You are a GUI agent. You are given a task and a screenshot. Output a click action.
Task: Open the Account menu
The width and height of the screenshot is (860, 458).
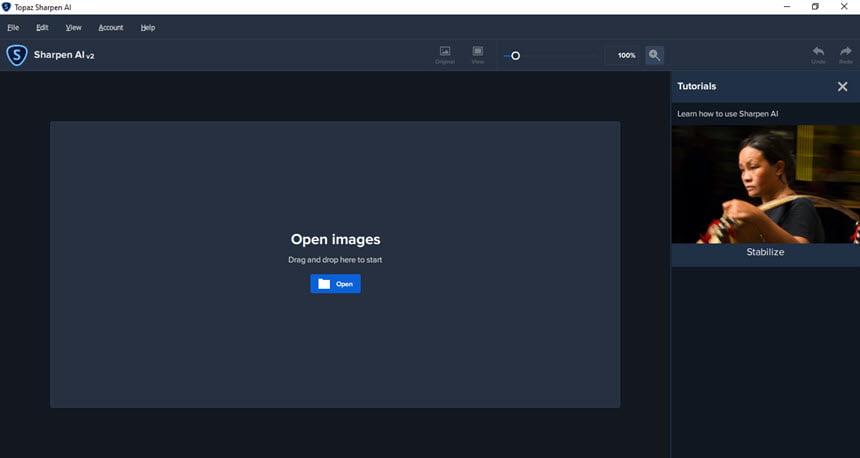111,27
